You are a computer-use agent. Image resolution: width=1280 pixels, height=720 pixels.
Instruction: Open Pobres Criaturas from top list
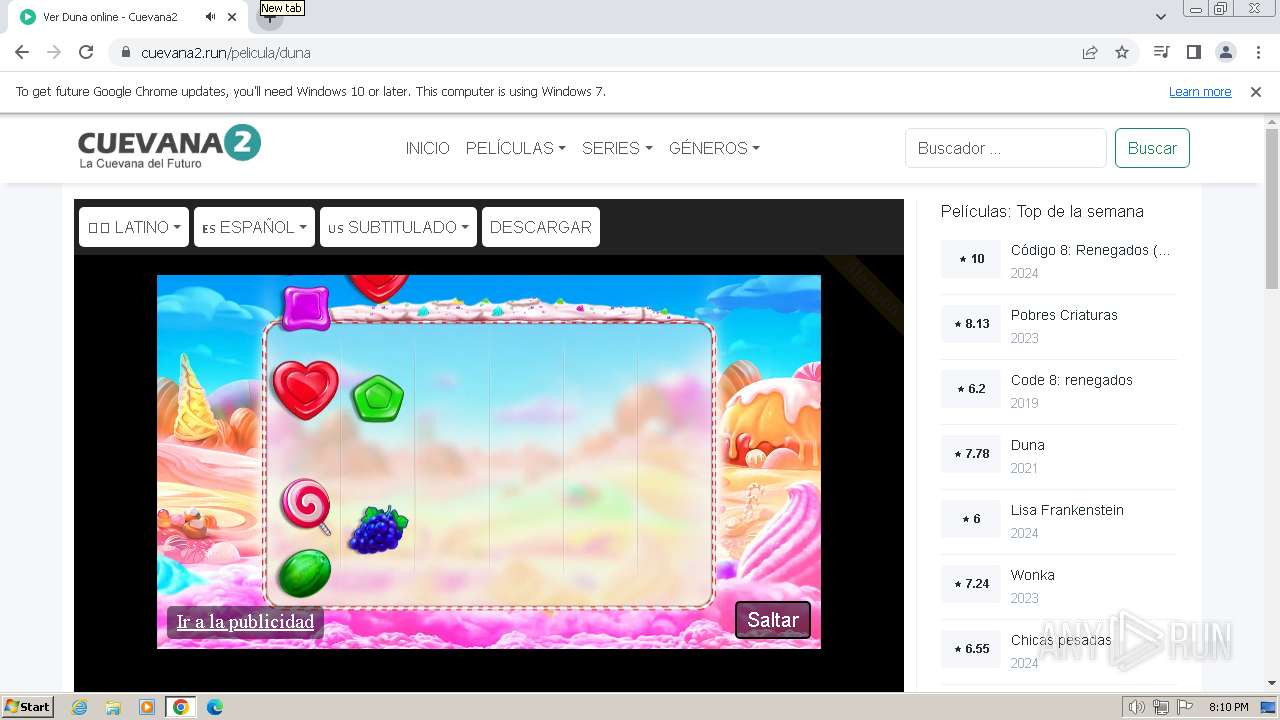[1064, 315]
